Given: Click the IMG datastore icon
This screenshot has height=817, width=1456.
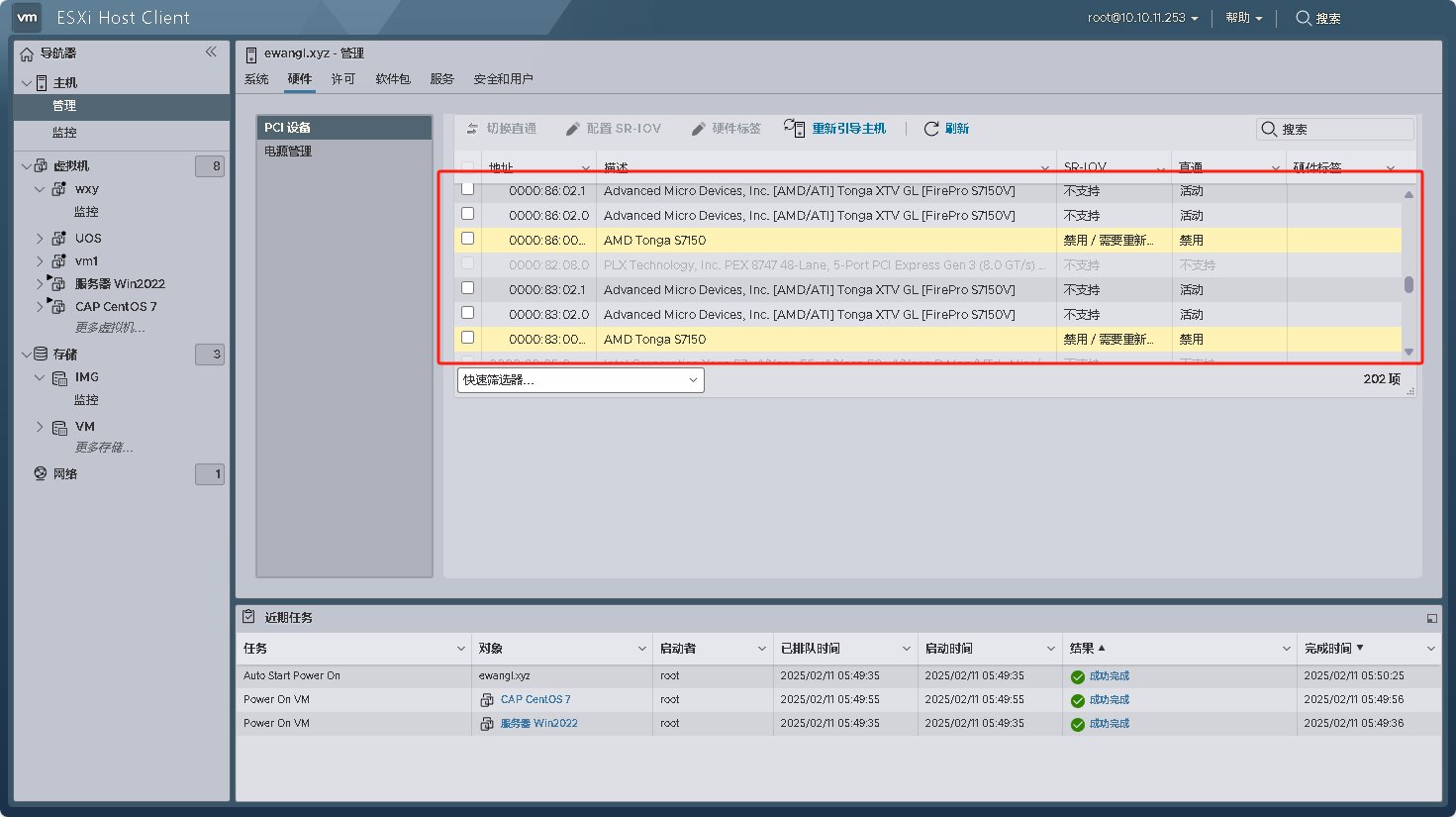Looking at the screenshot, I should [59, 377].
